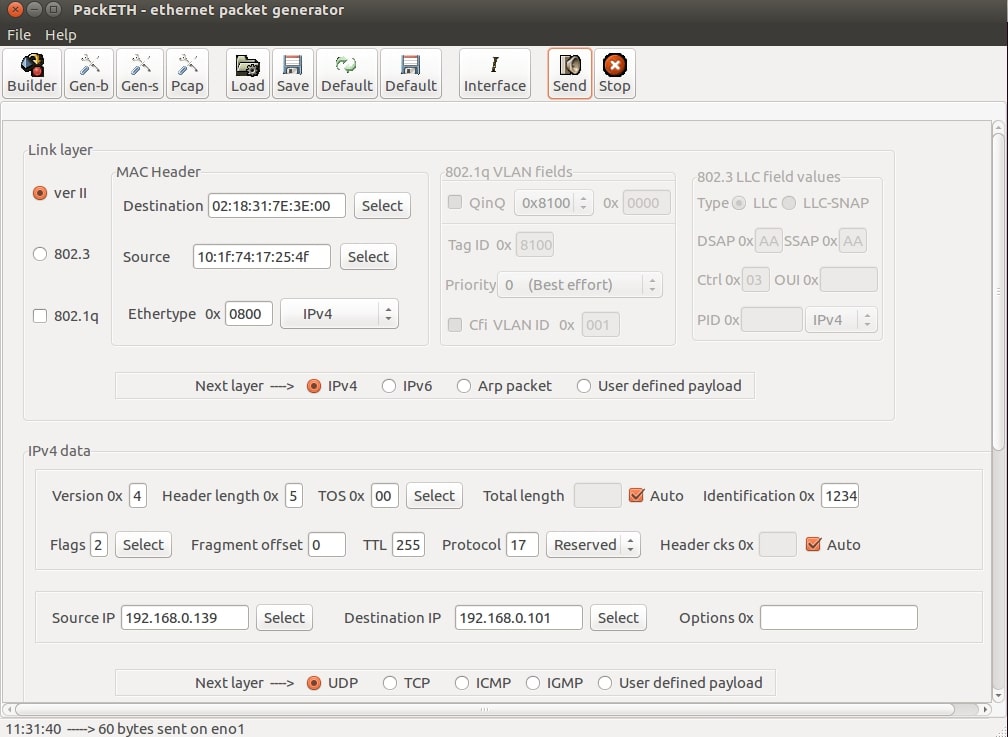Click the vertical scrollbar handle
Image resolution: width=1008 pixels, height=737 pixels.
click(998, 292)
